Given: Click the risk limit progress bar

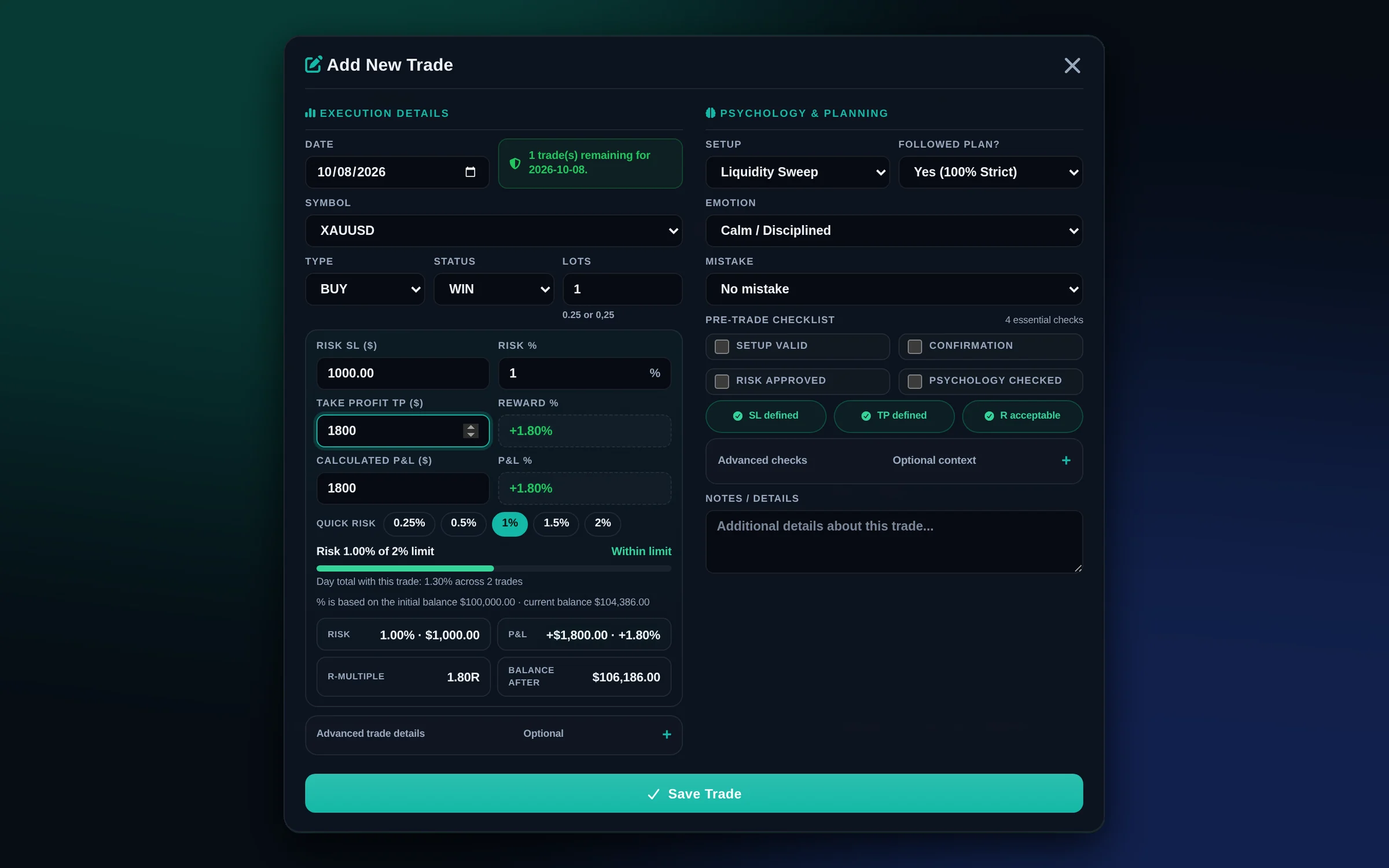Looking at the screenshot, I should click(493, 568).
